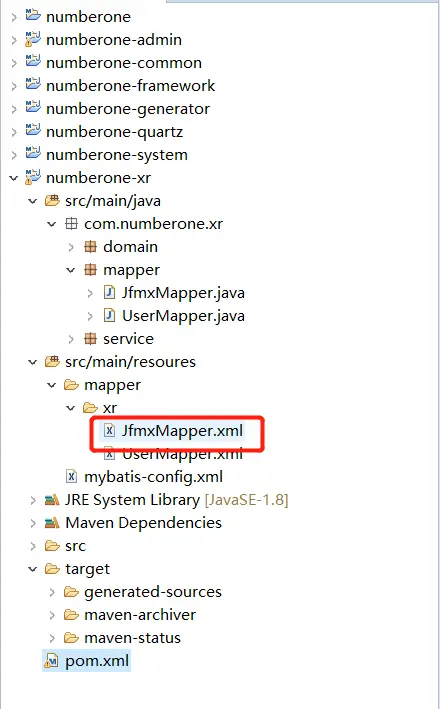Expand the service package
Image resolution: width=440 pixels, height=709 pixels.
71,339
